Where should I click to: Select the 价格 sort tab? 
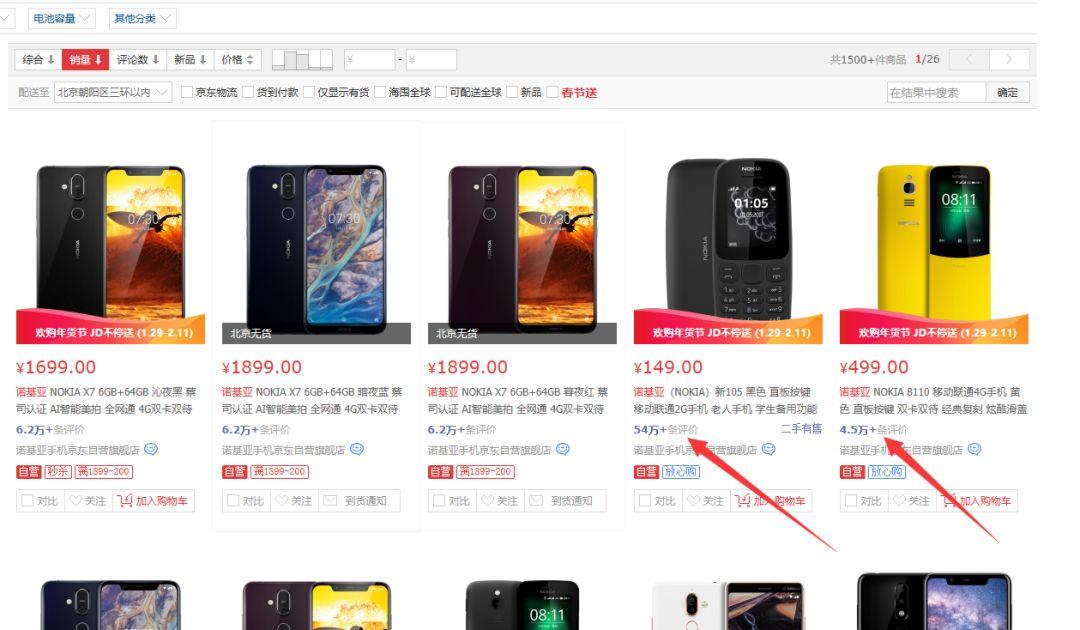(238, 60)
